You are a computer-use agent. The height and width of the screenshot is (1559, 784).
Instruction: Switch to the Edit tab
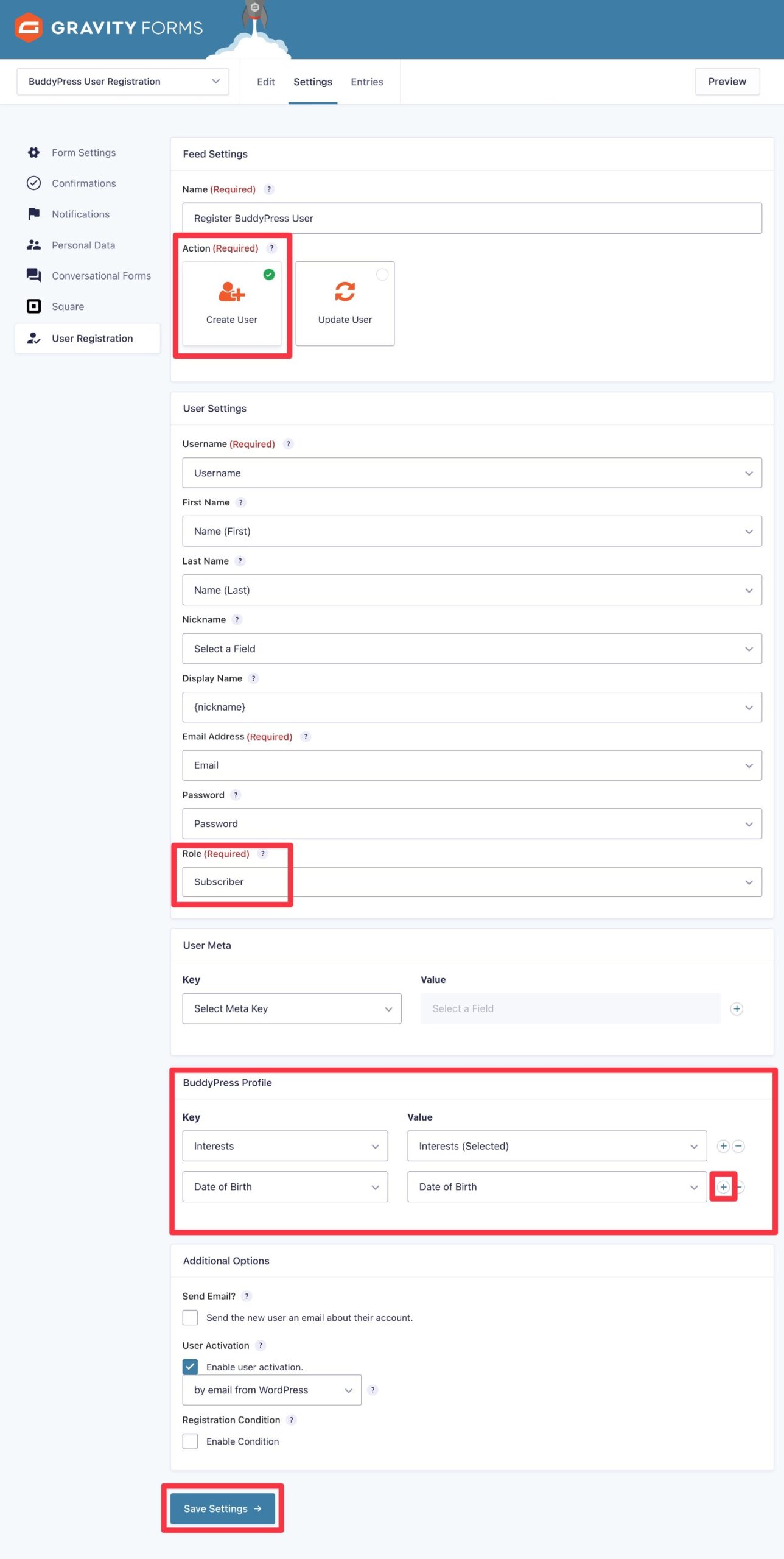266,82
